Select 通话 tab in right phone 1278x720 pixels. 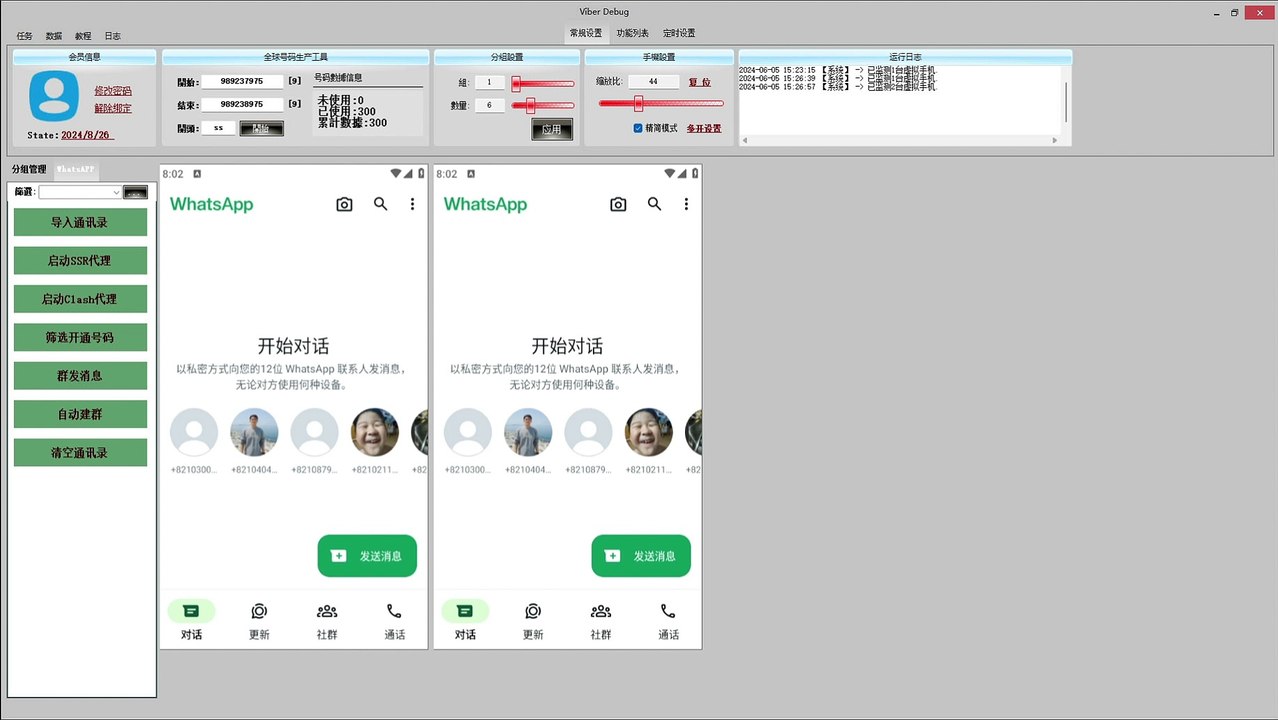[x=668, y=621]
